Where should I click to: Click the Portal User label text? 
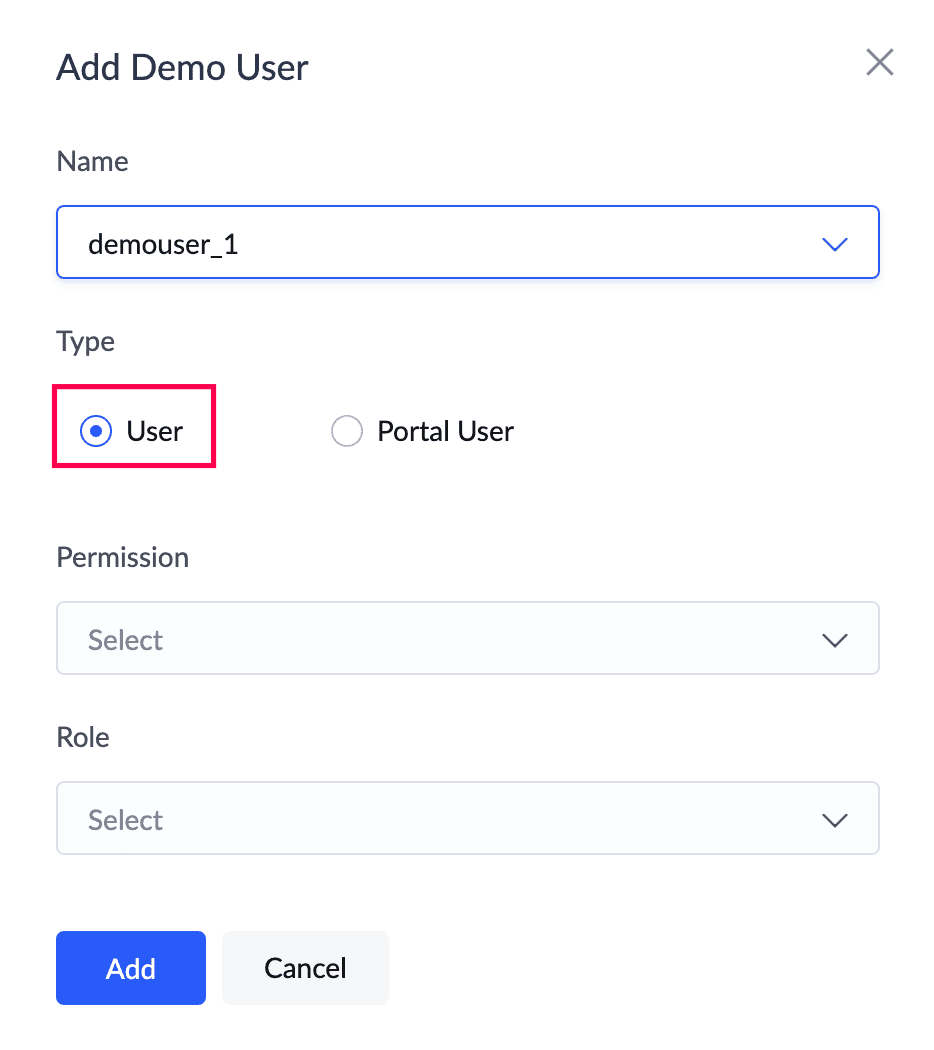[x=445, y=432]
